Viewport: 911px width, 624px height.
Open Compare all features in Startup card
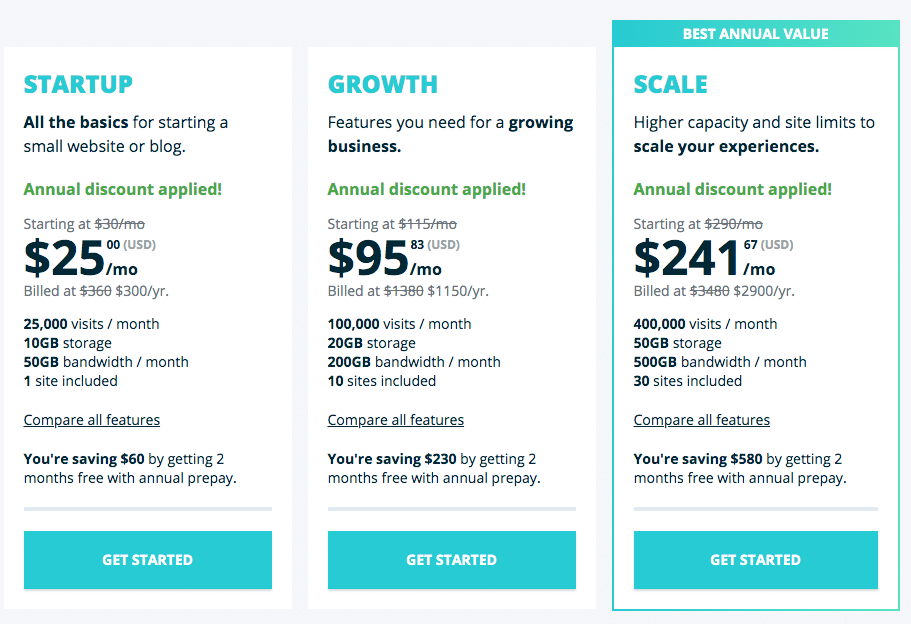point(92,420)
